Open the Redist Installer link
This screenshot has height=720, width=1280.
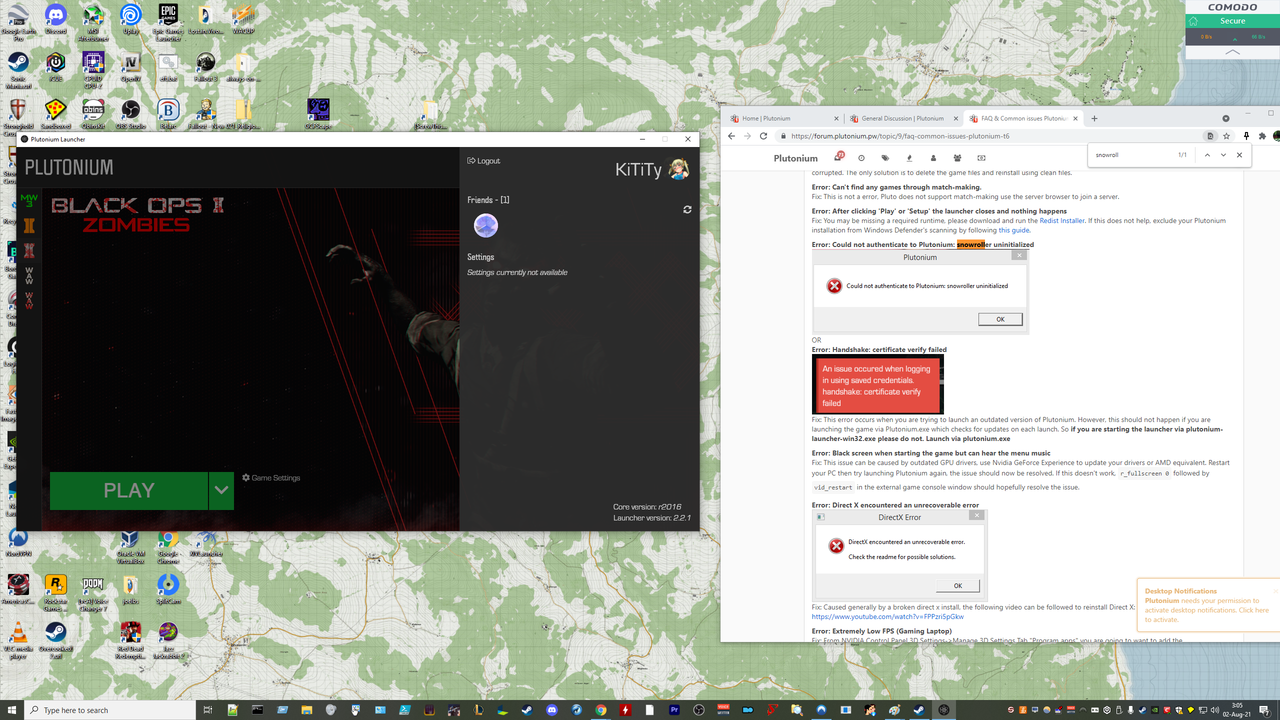[1063, 220]
